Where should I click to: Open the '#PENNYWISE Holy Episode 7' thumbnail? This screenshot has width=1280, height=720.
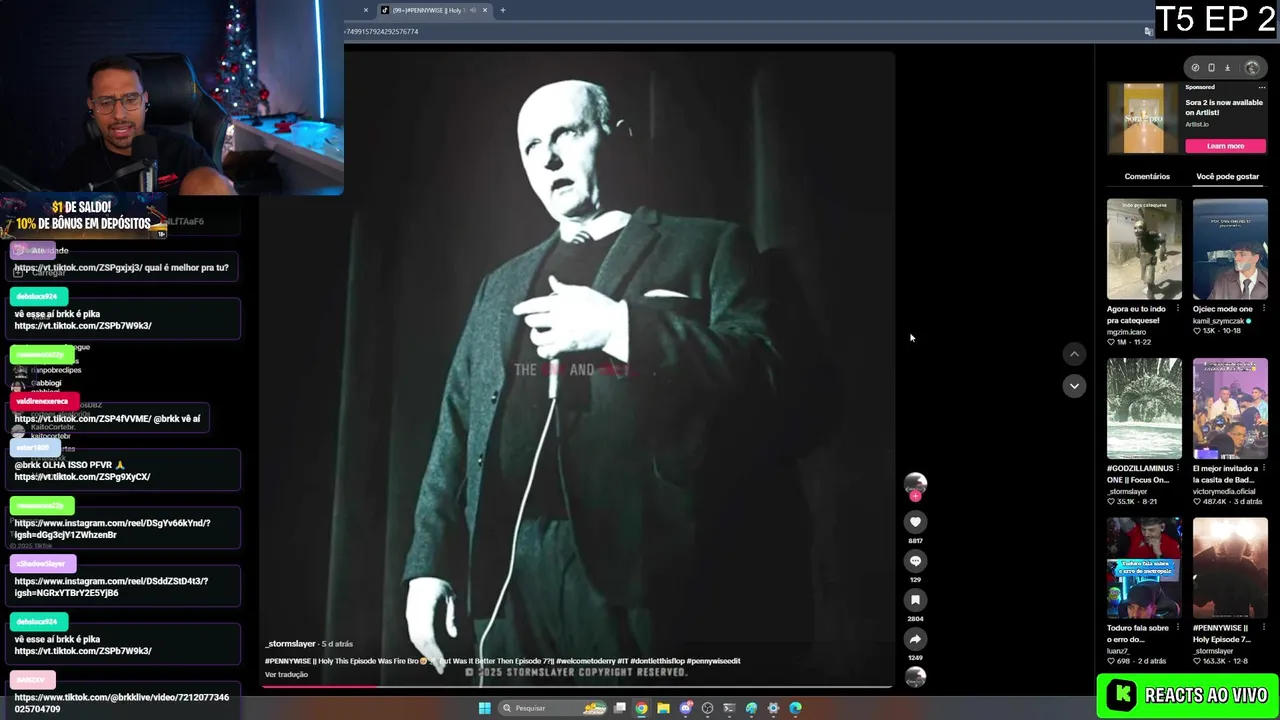pos(1230,568)
